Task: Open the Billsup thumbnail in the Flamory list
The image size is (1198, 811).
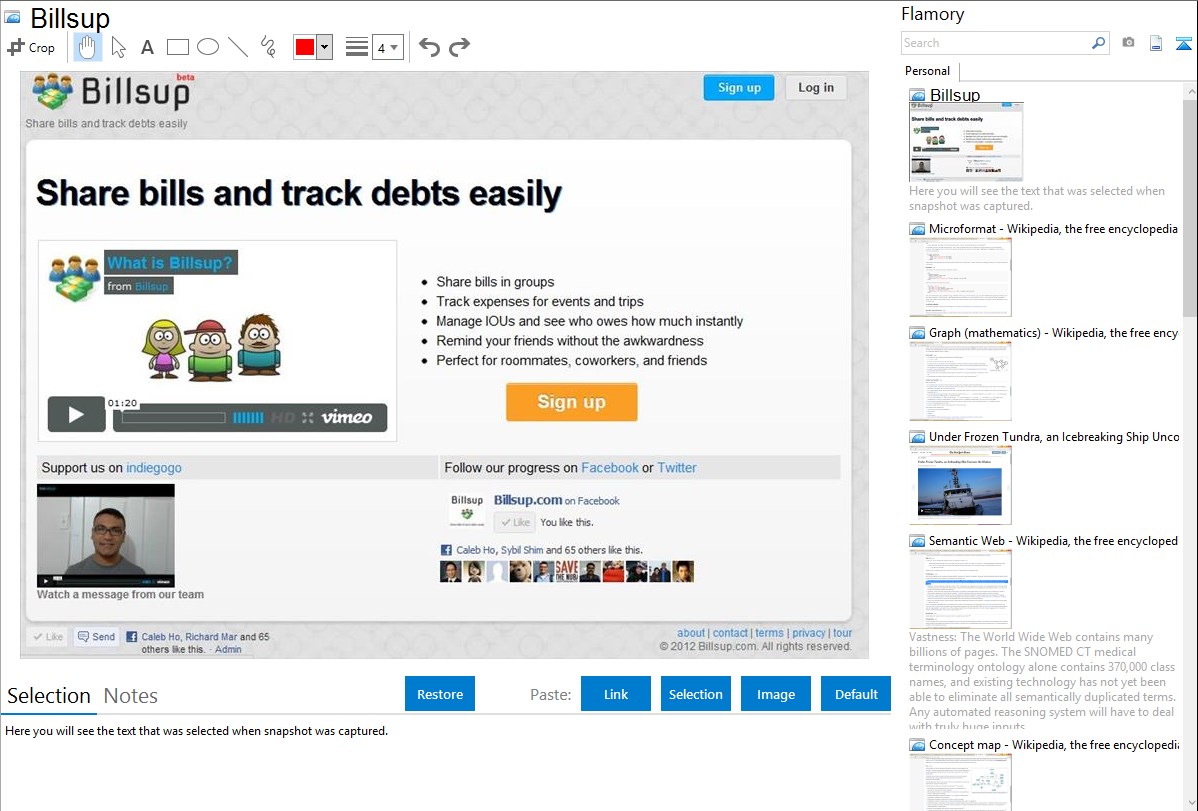Action: (966, 141)
